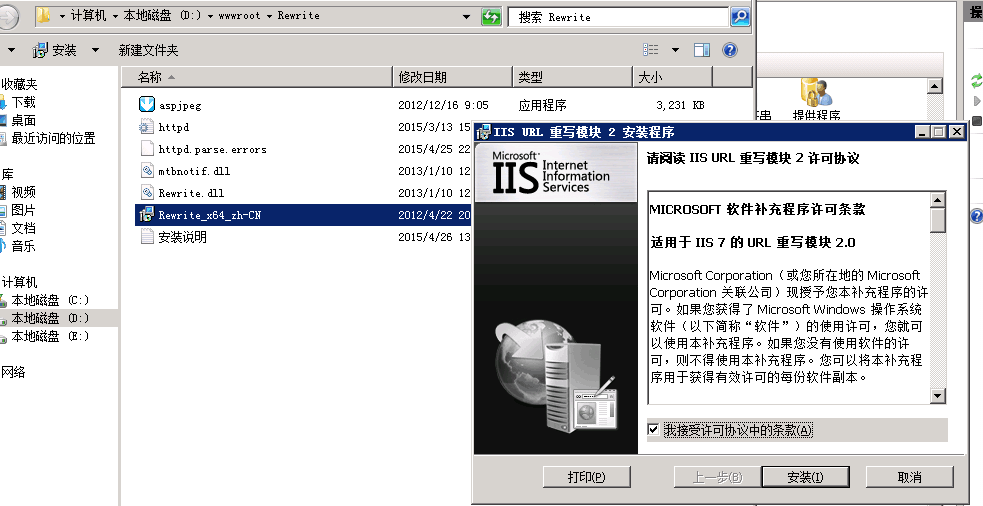This screenshot has width=983, height=506.
Task: Click the 安装说明 text file icon
Action: 147,236
